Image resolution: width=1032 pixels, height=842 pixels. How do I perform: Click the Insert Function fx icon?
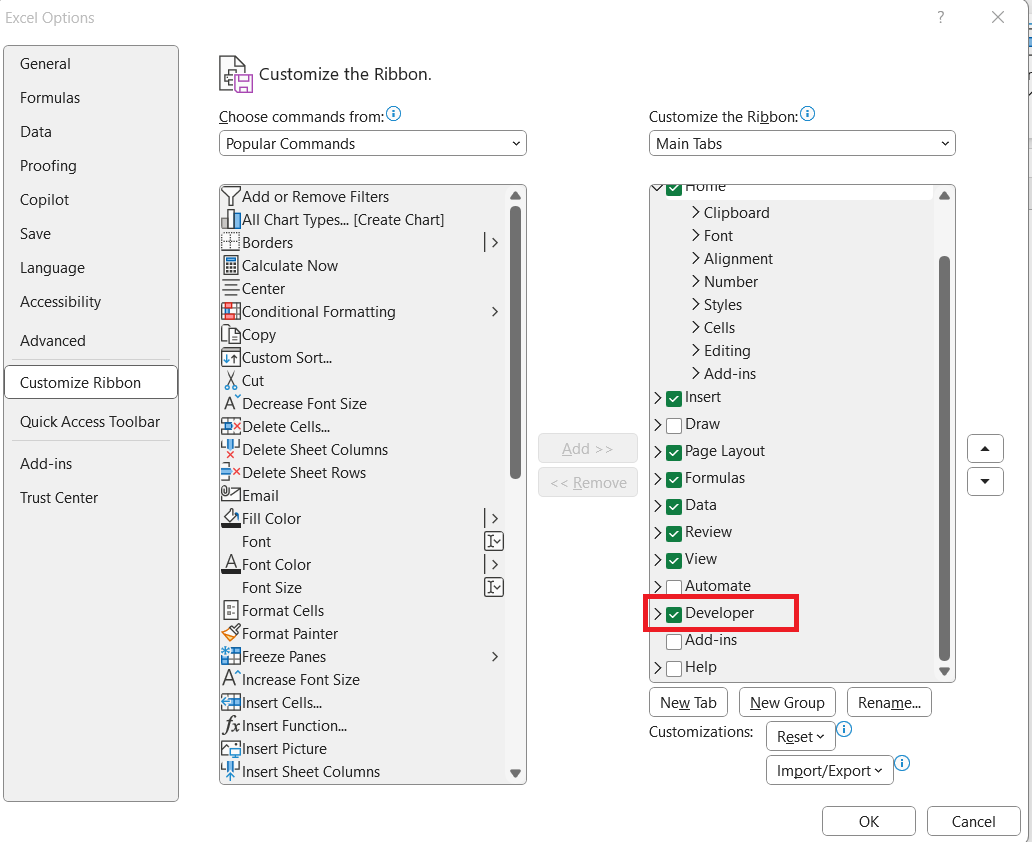pyautogui.click(x=231, y=725)
